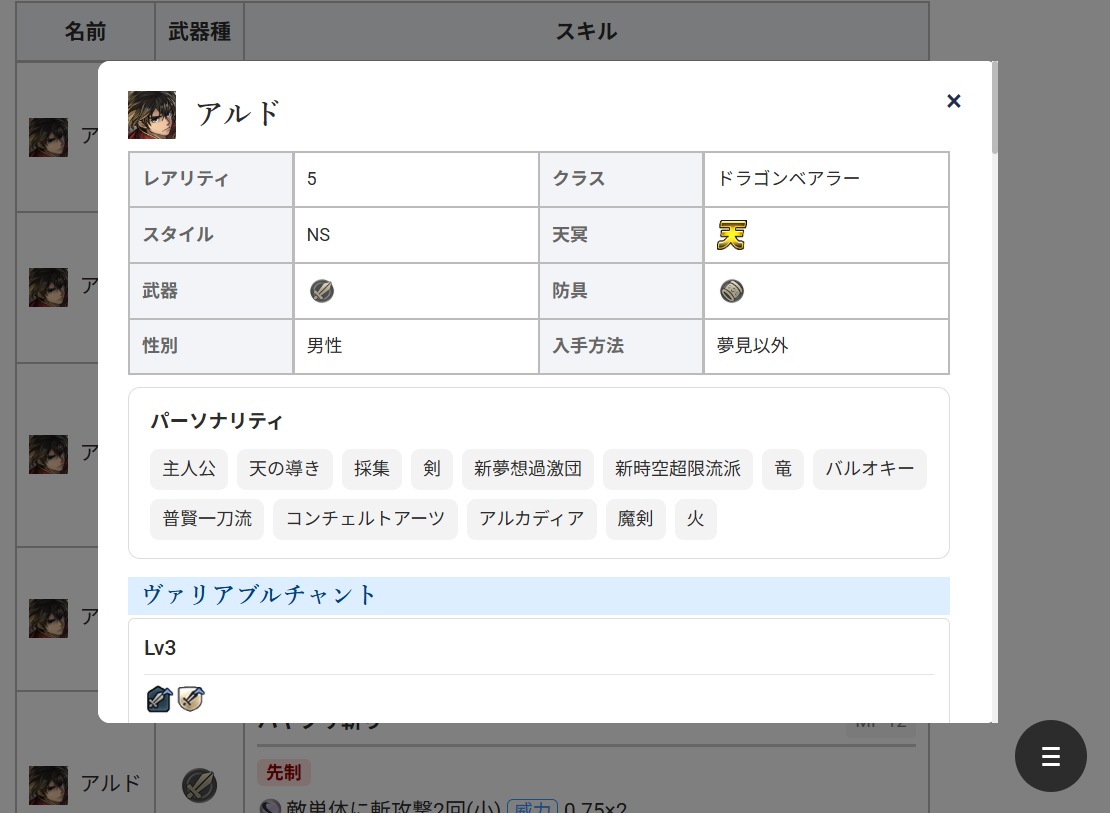The height and width of the screenshot is (813, 1110).
Task: Click the armor icon in the 防具 row
Action: click(731, 290)
